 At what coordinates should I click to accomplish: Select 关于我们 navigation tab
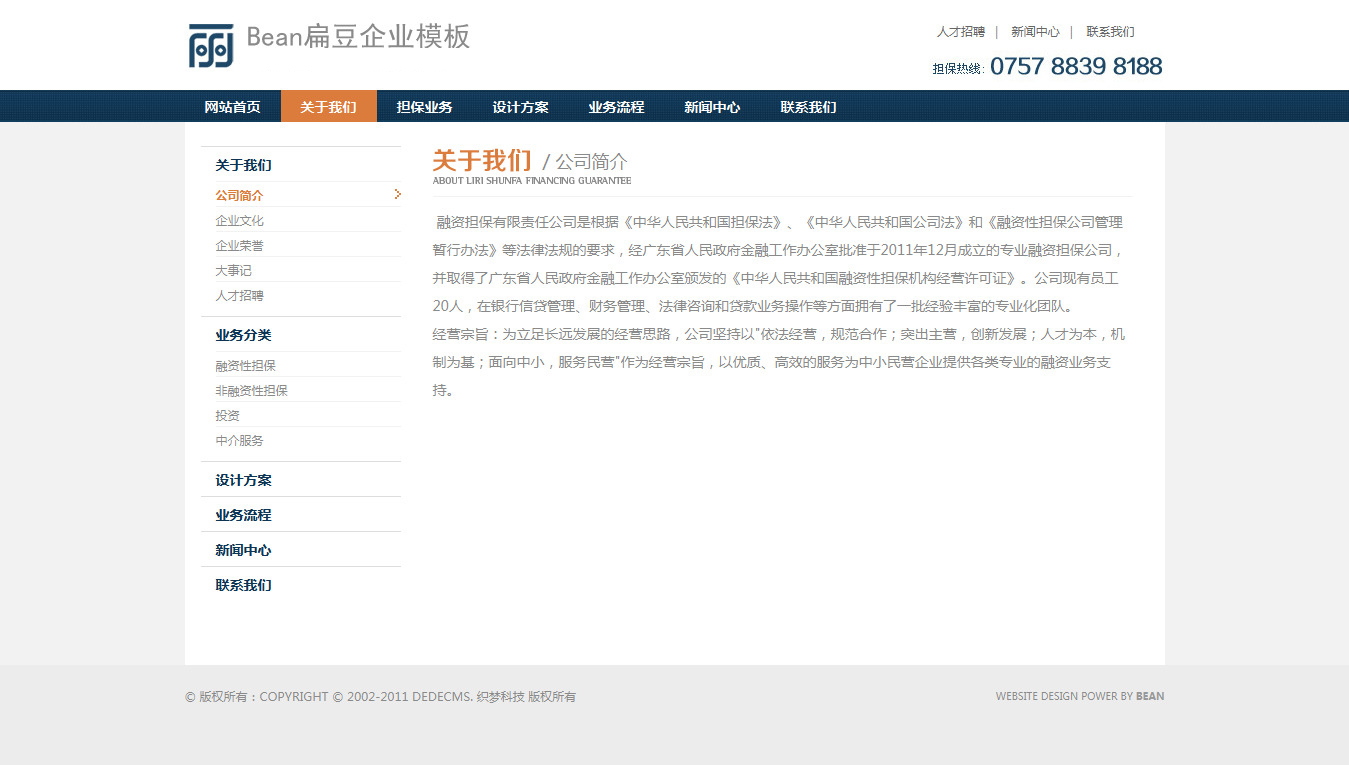pos(328,107)
